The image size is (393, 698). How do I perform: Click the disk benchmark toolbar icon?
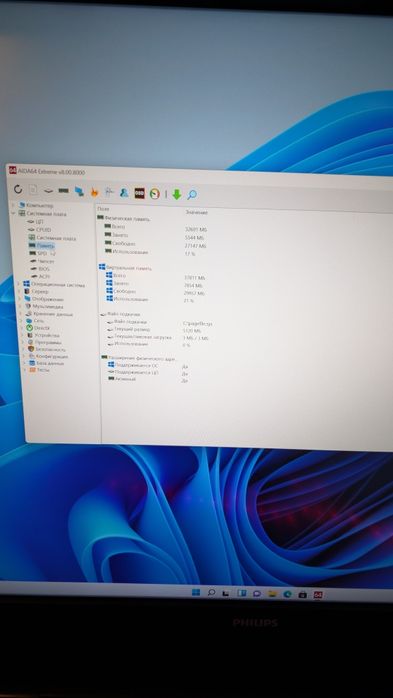pyautogui.click(x=48, y=191)
